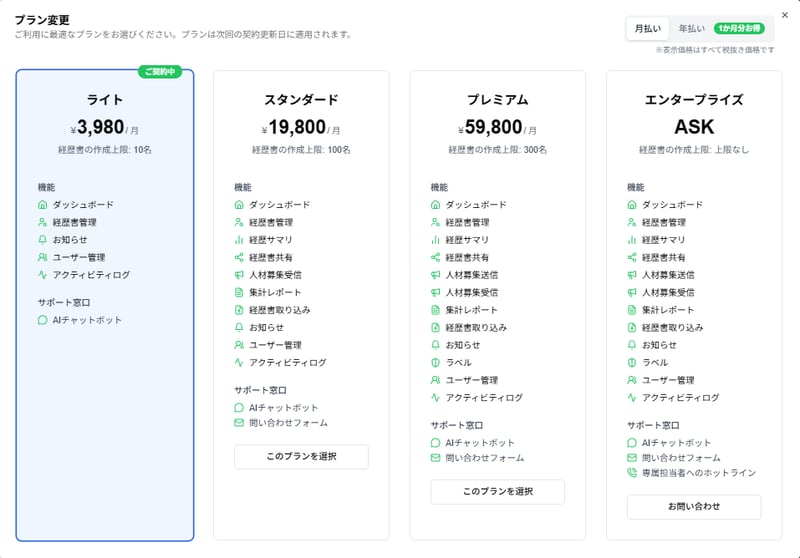Viewport: 800px width, 558px height.
Task: Close the プラン変更 dialog
Action: [x=785, y=15]
